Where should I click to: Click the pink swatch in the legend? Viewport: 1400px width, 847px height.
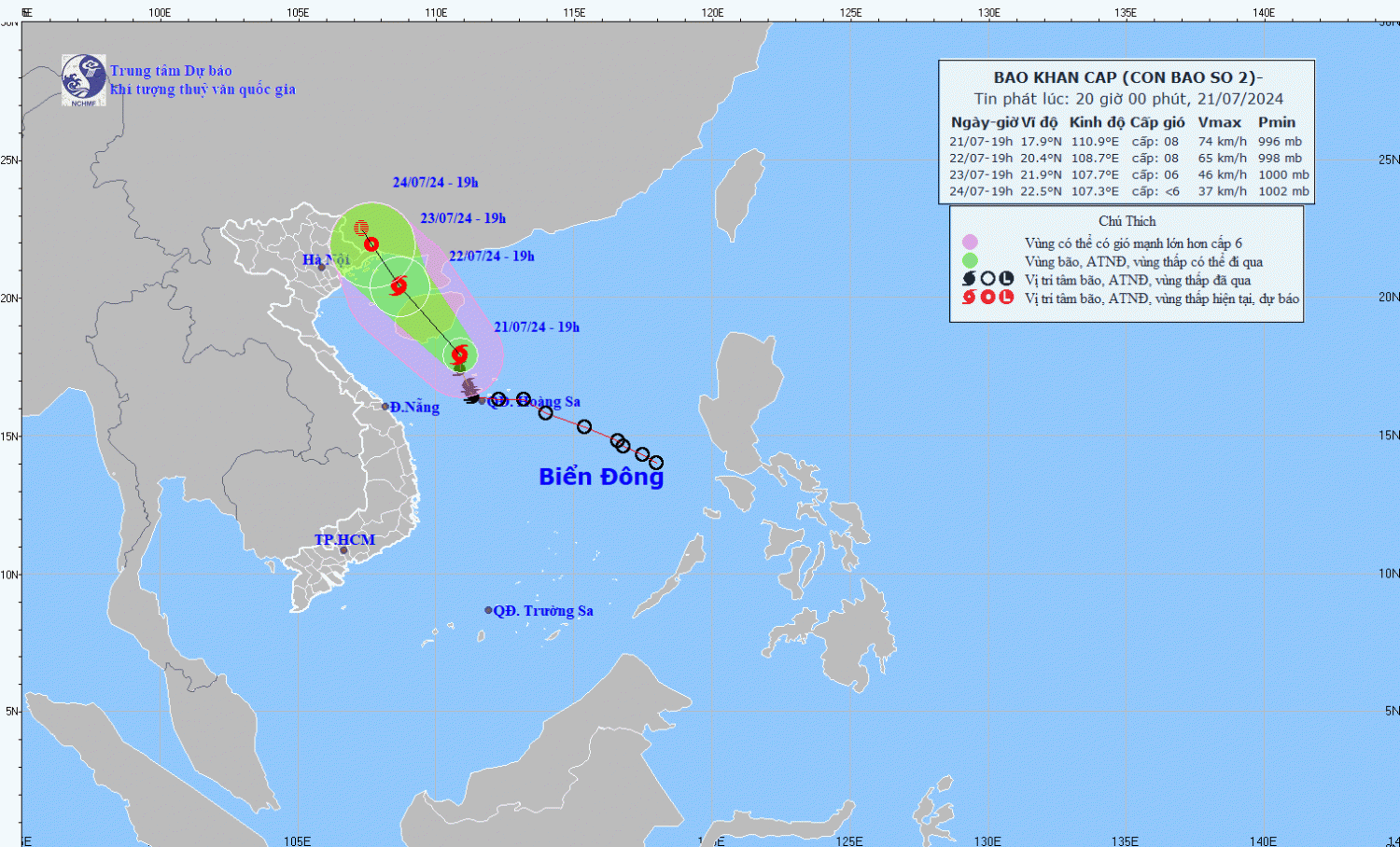click(x=970, y=243)
